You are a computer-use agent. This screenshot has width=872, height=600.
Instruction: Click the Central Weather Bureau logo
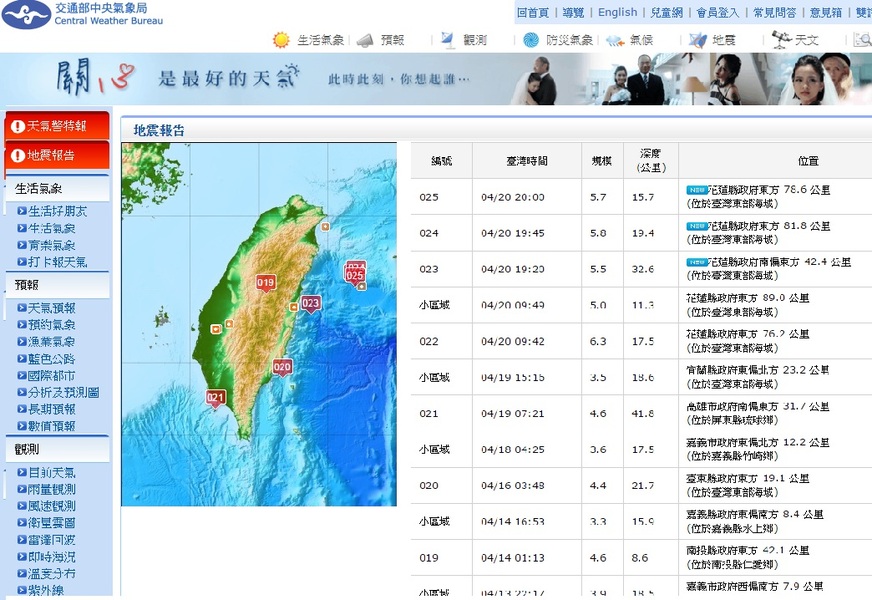coord(27,14)
